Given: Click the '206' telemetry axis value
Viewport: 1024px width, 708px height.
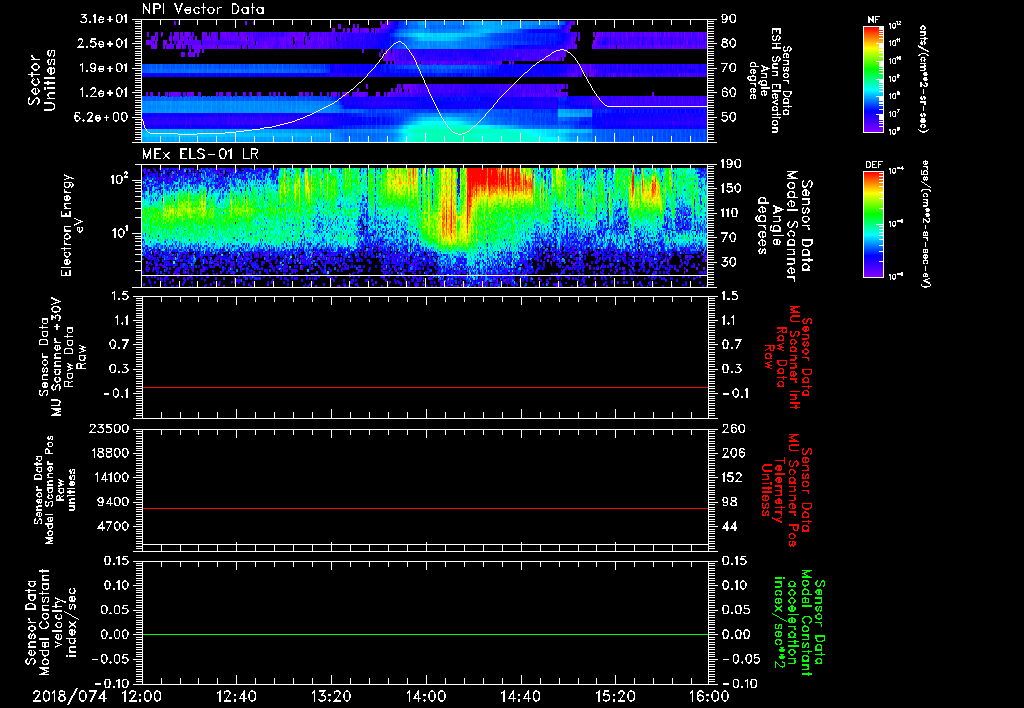Looking at the screenshot, I should (x=732, y=453).
